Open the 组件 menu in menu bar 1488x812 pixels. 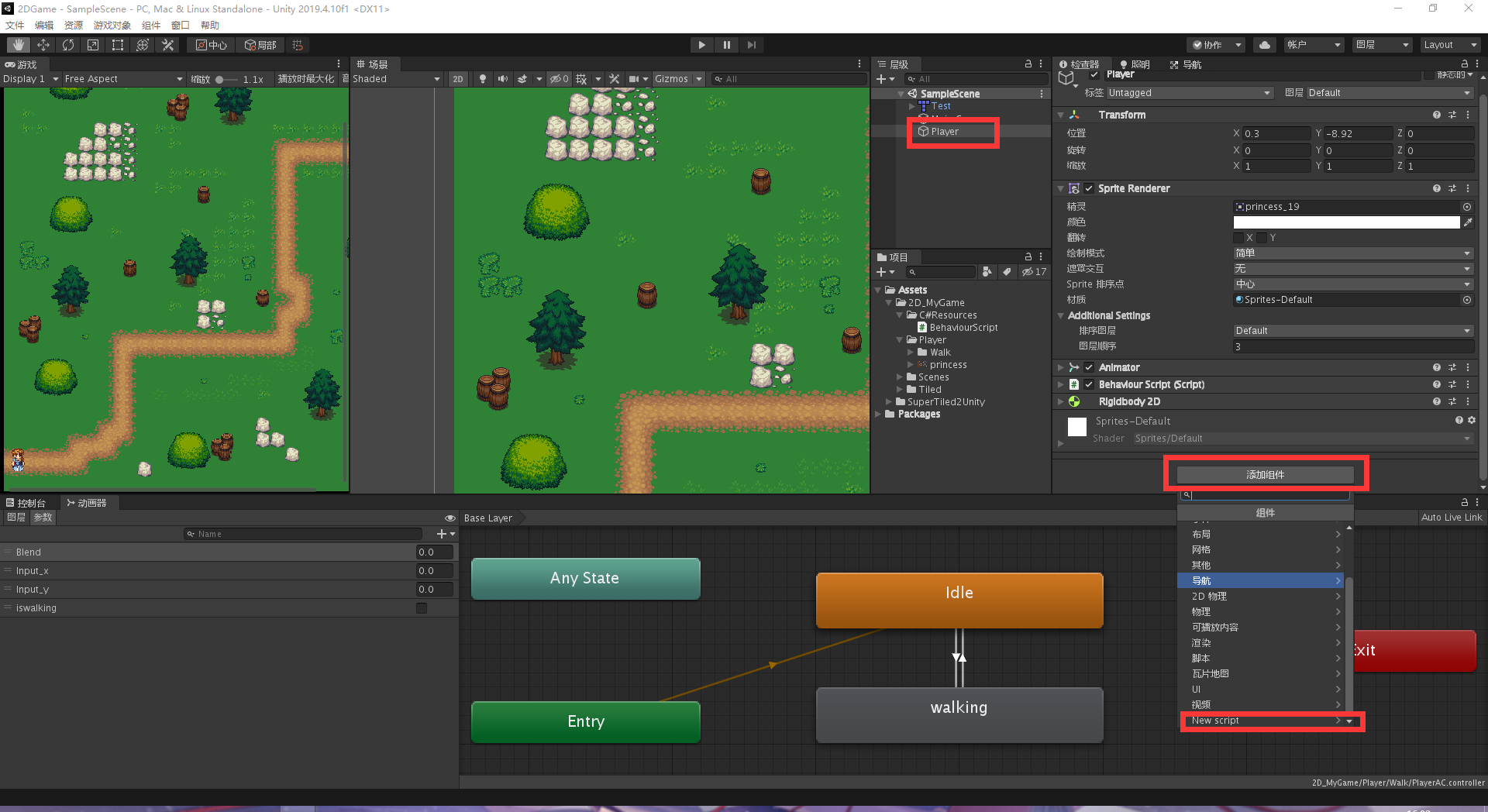click(x=151, y=25)
